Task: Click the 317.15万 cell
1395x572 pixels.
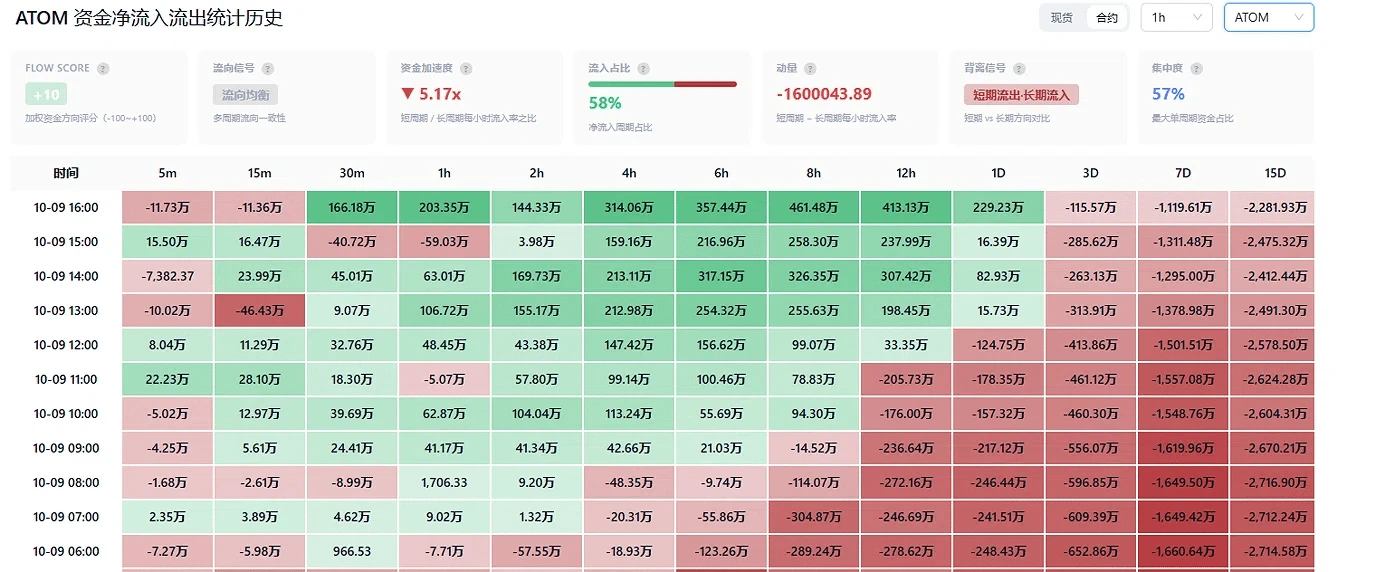Action: point(721,276)
